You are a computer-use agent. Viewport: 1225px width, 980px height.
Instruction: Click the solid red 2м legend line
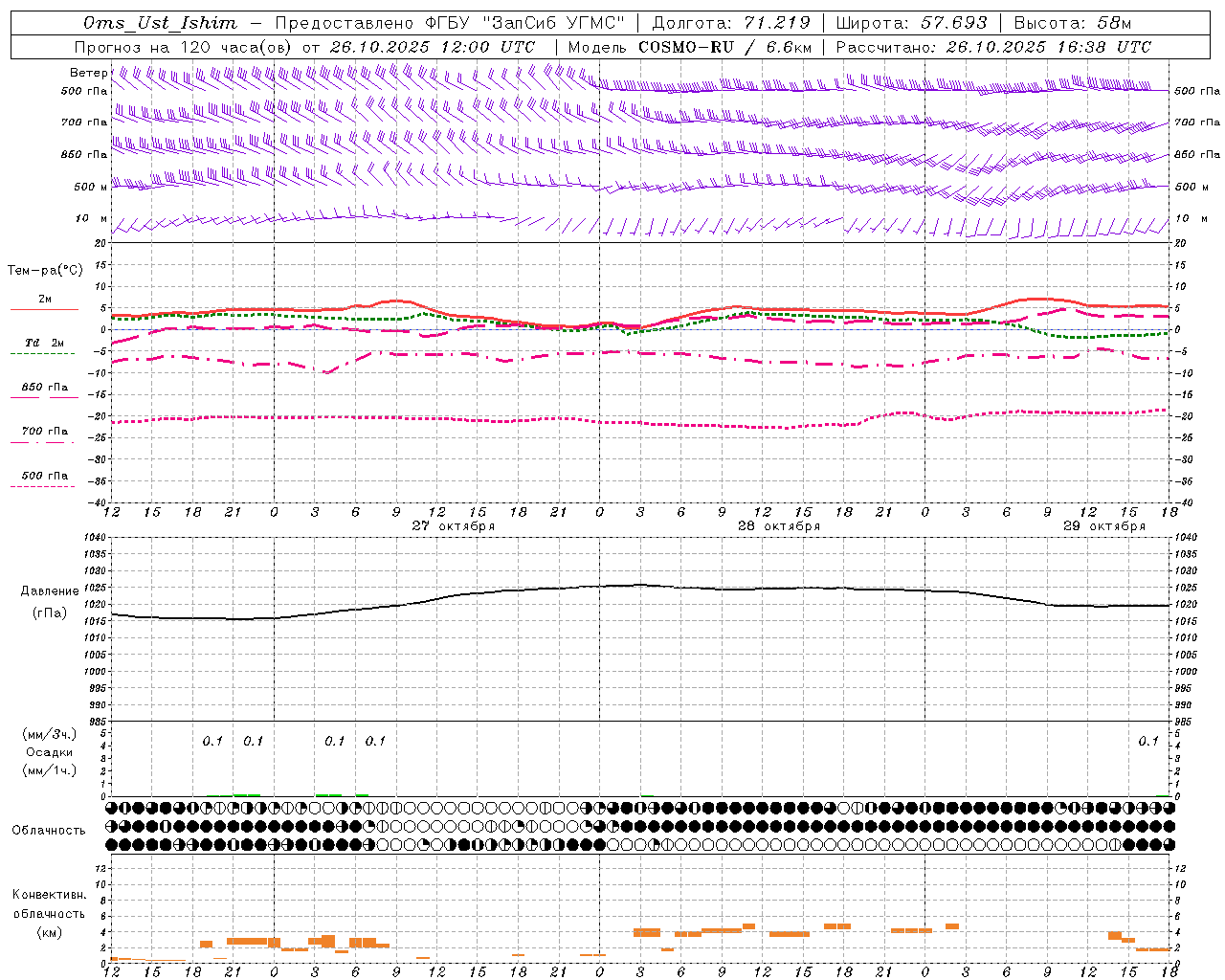pos(44,309)
